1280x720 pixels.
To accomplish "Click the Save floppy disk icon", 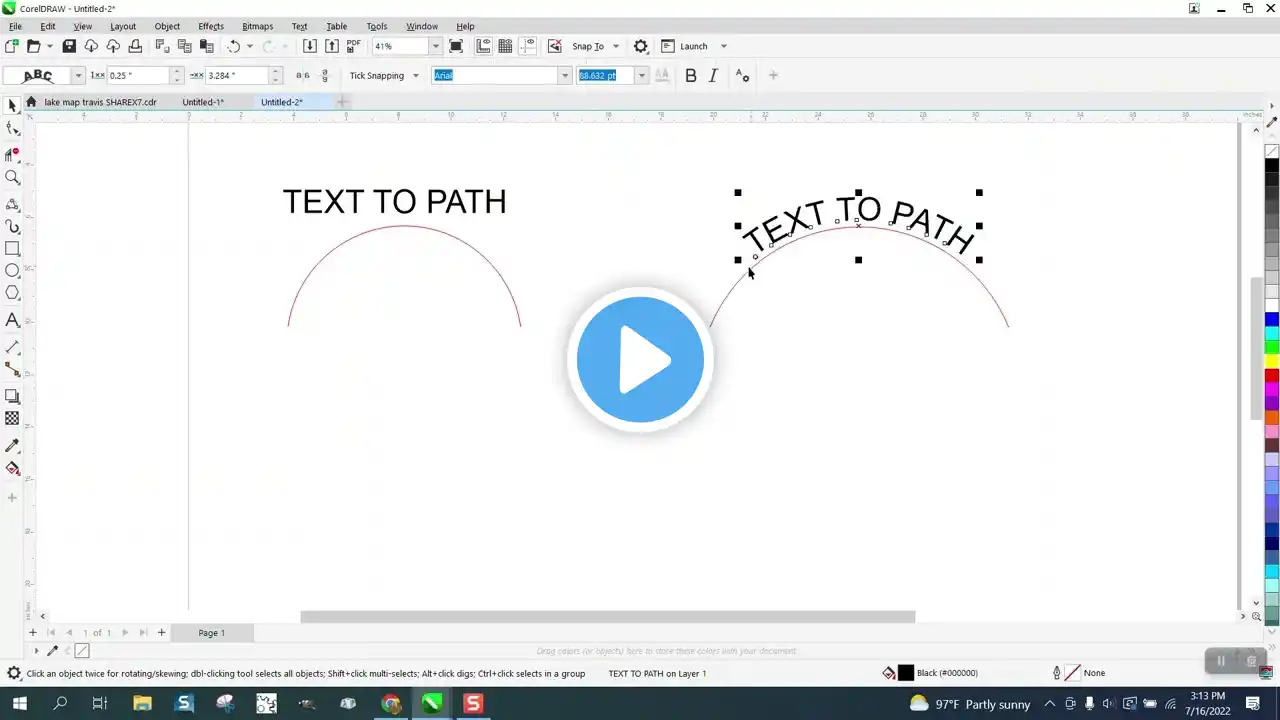I will tap(69, 46).
